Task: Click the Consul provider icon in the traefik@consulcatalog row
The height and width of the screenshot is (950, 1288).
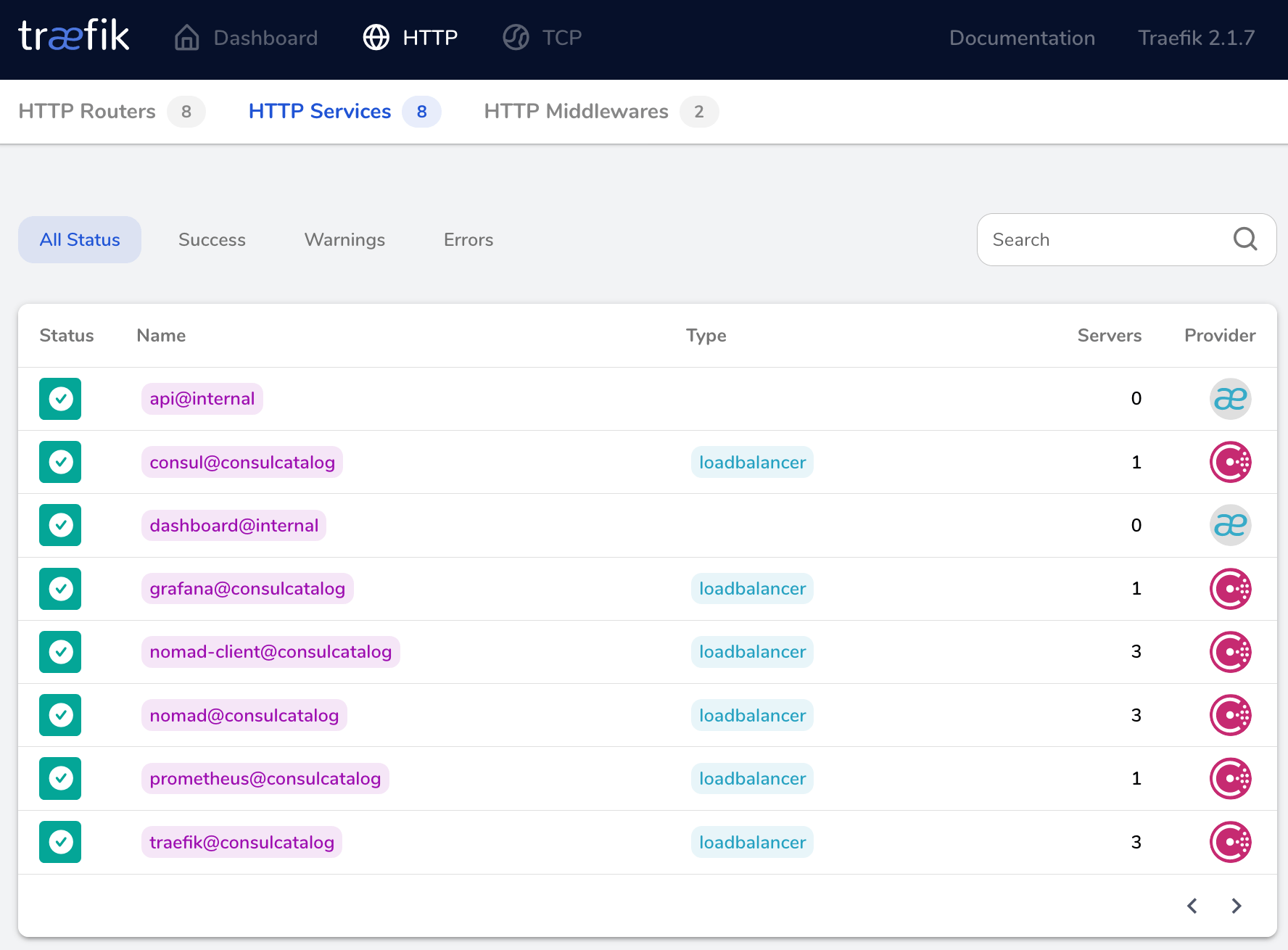Action: [x=1230, y=842]
